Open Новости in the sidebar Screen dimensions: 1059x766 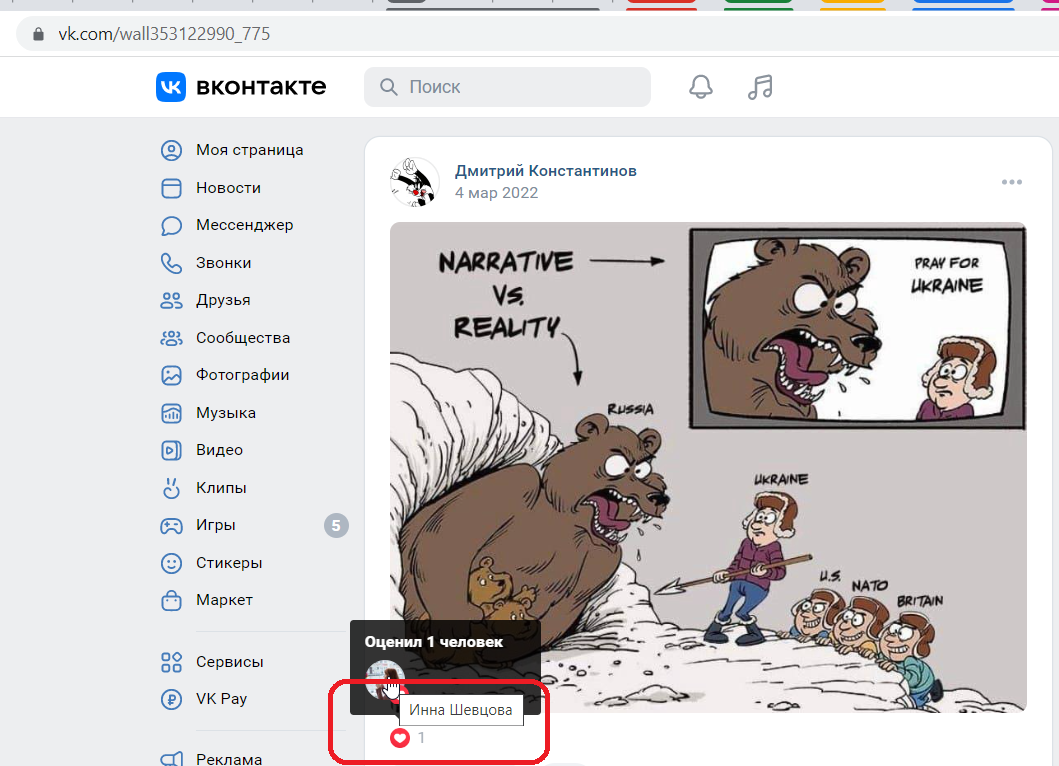pos(228,188)
